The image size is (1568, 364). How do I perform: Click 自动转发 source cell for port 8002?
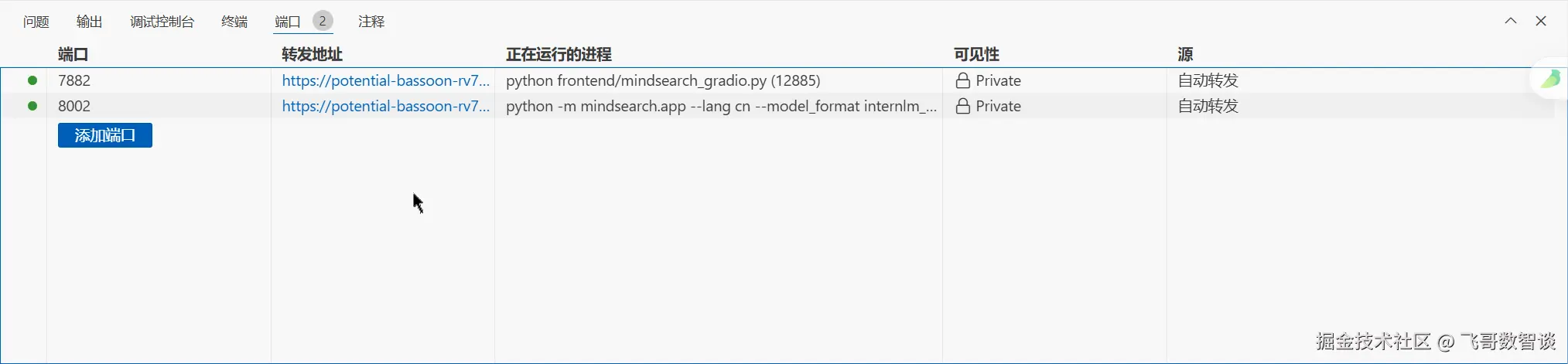tap(1208, 106)
